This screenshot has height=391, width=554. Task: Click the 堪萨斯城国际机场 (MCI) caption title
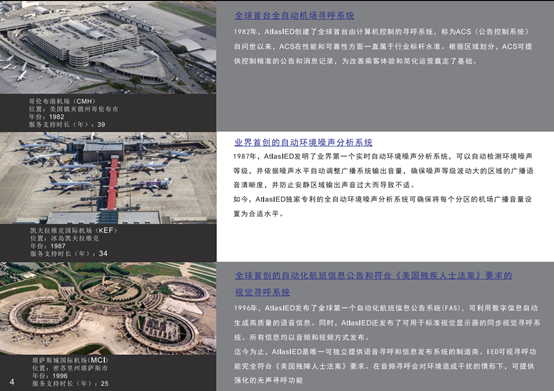70,360
